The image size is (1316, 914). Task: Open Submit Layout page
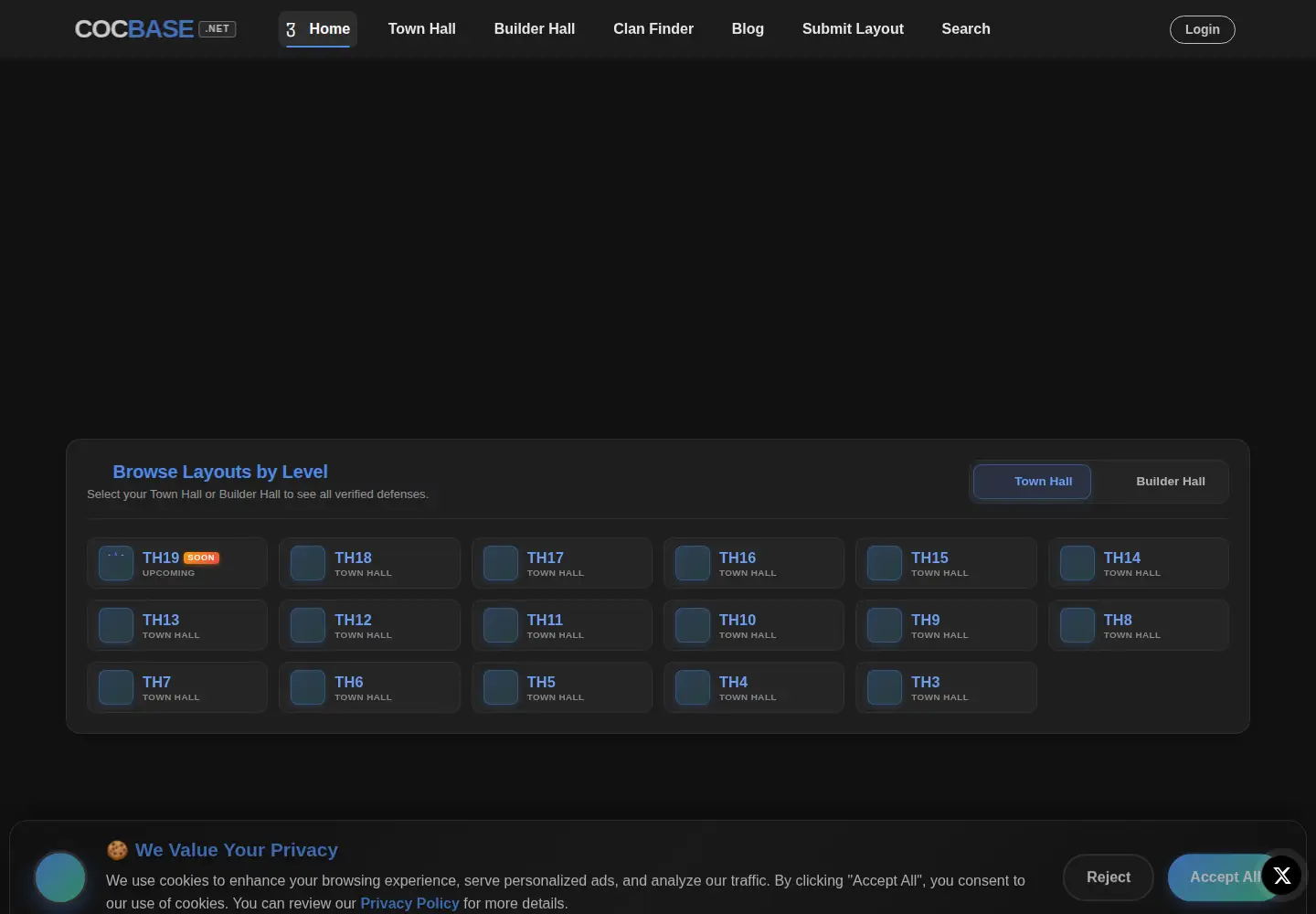coord(853,29)
